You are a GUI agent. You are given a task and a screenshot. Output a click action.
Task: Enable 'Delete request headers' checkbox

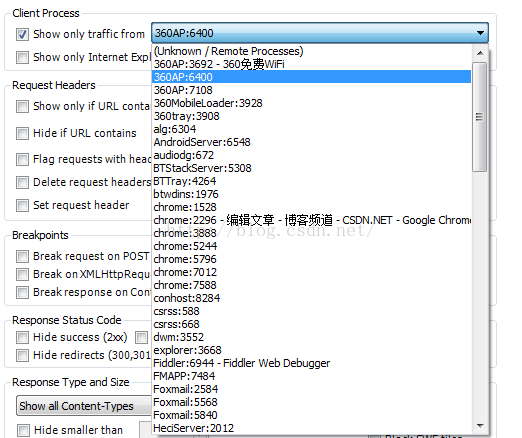[x=22, y=182]
